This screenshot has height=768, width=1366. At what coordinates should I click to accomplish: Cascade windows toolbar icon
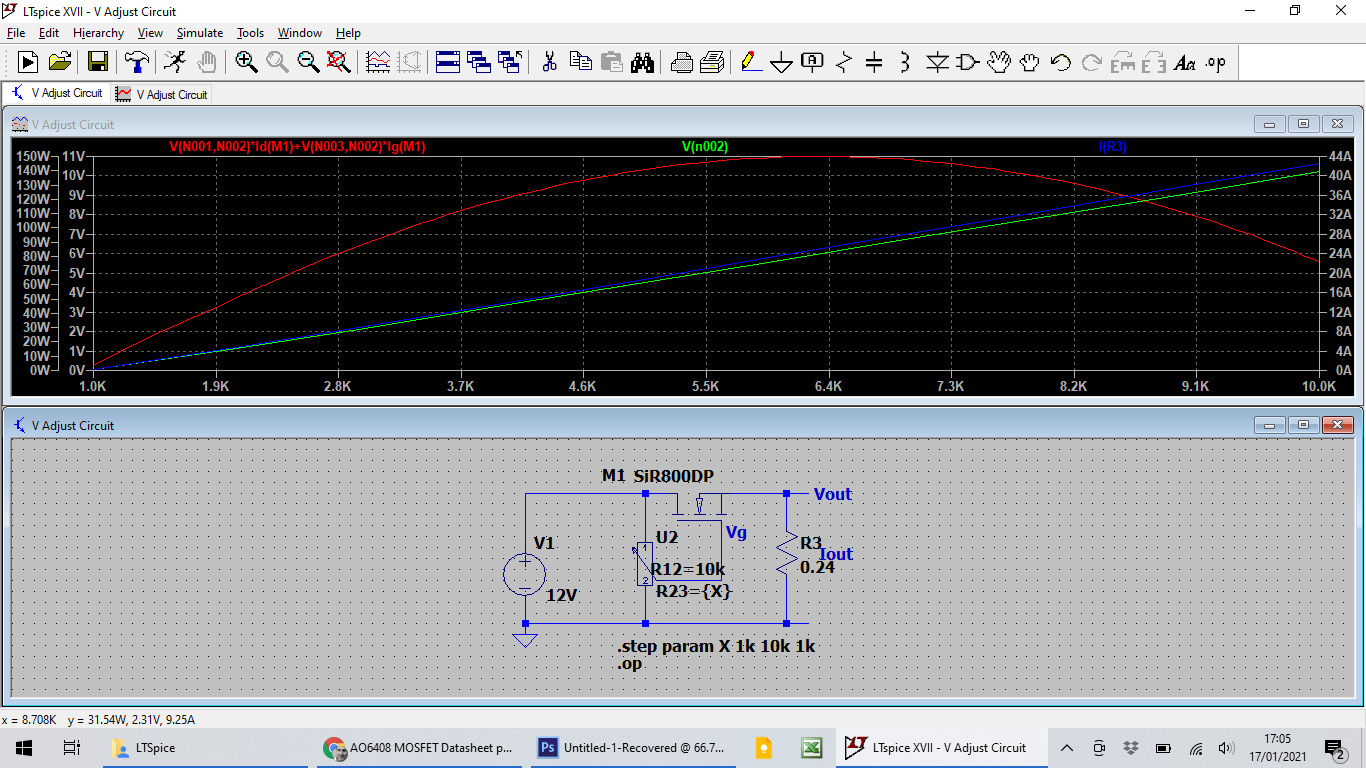pos(479,62)
